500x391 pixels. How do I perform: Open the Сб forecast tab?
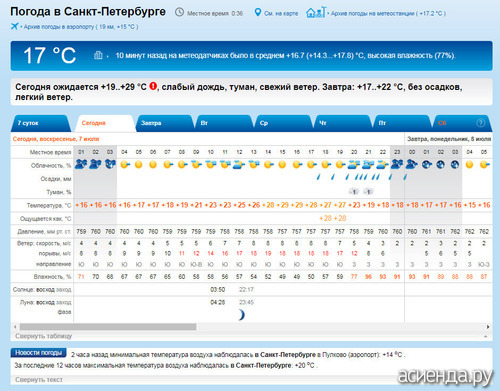(461, 123)
